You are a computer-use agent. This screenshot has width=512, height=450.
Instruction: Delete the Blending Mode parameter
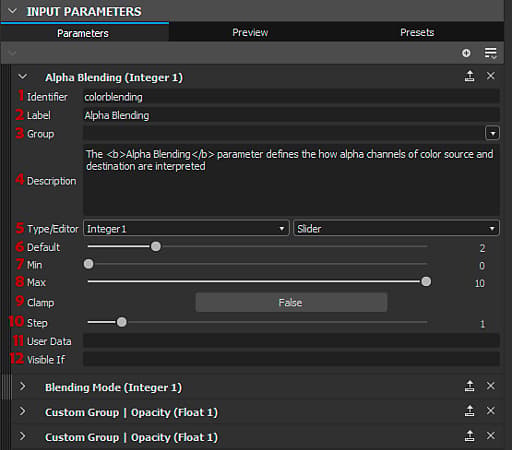tap(491, 386)
